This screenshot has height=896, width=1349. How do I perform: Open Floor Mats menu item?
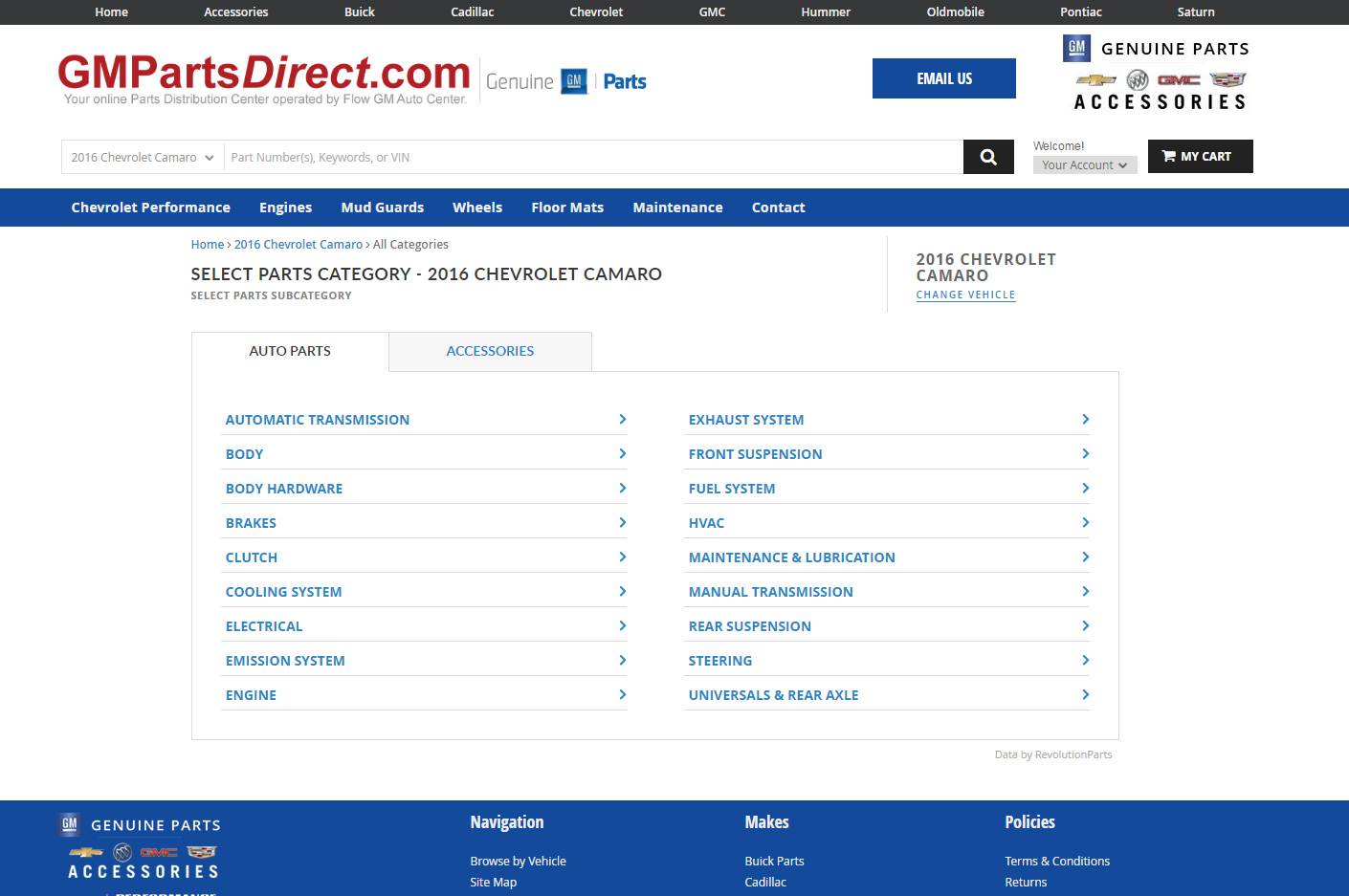(567, 208)
